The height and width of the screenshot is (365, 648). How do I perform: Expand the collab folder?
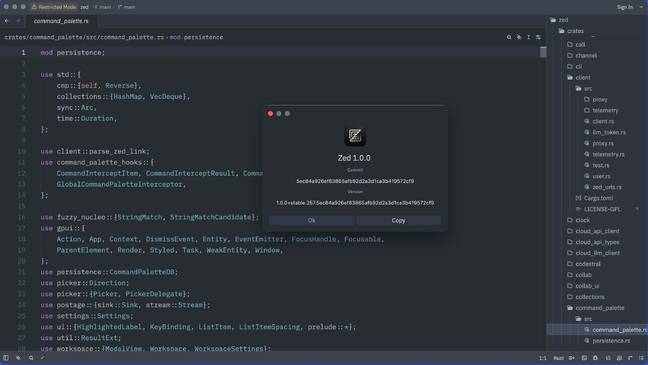580,275
